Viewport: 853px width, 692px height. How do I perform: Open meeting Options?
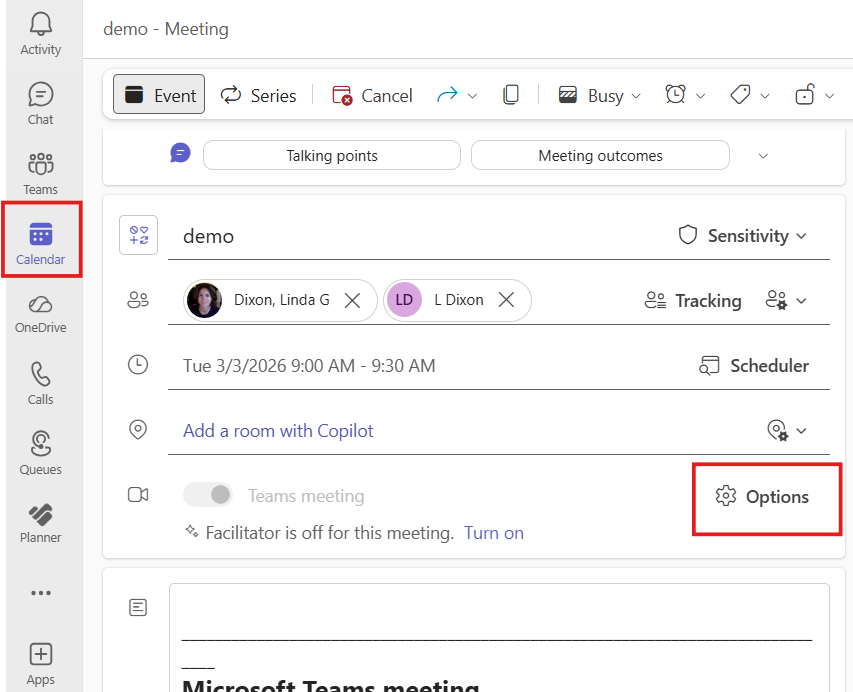point(764,497)
